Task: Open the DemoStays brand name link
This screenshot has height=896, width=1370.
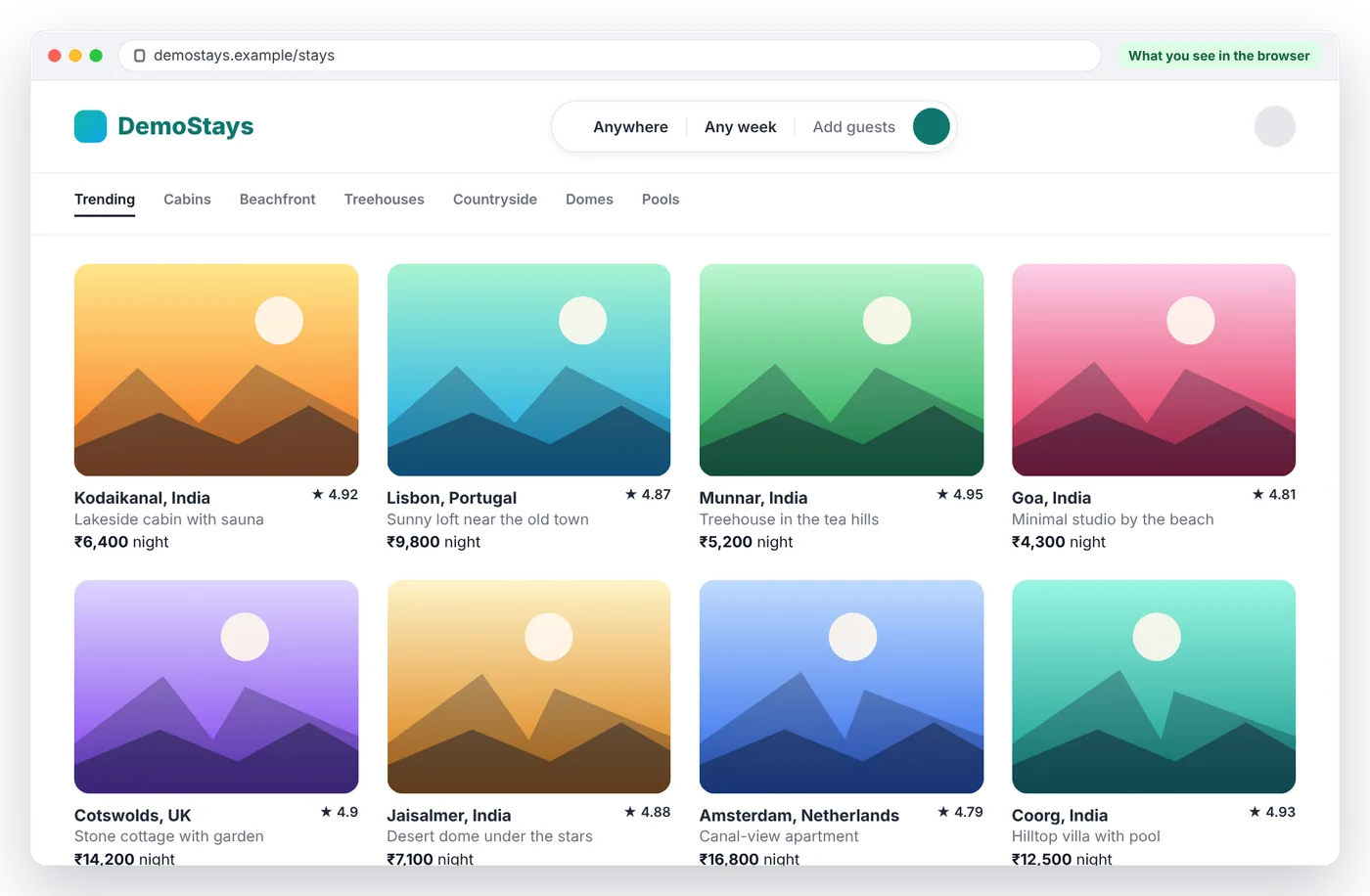Action: coord(185,126)
